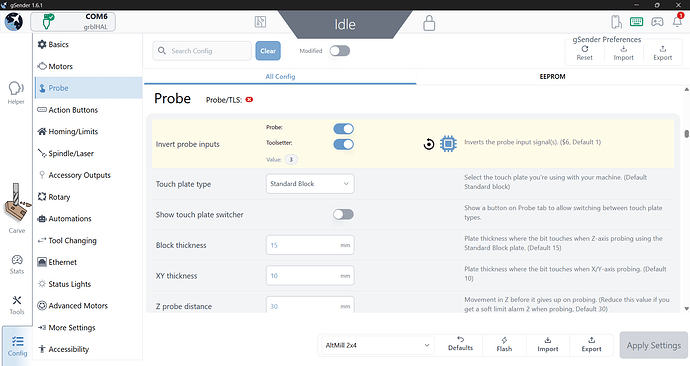The width and height of the screenshot is (690, 366).
Task: Import gSender Preferences
Action: 624,53
